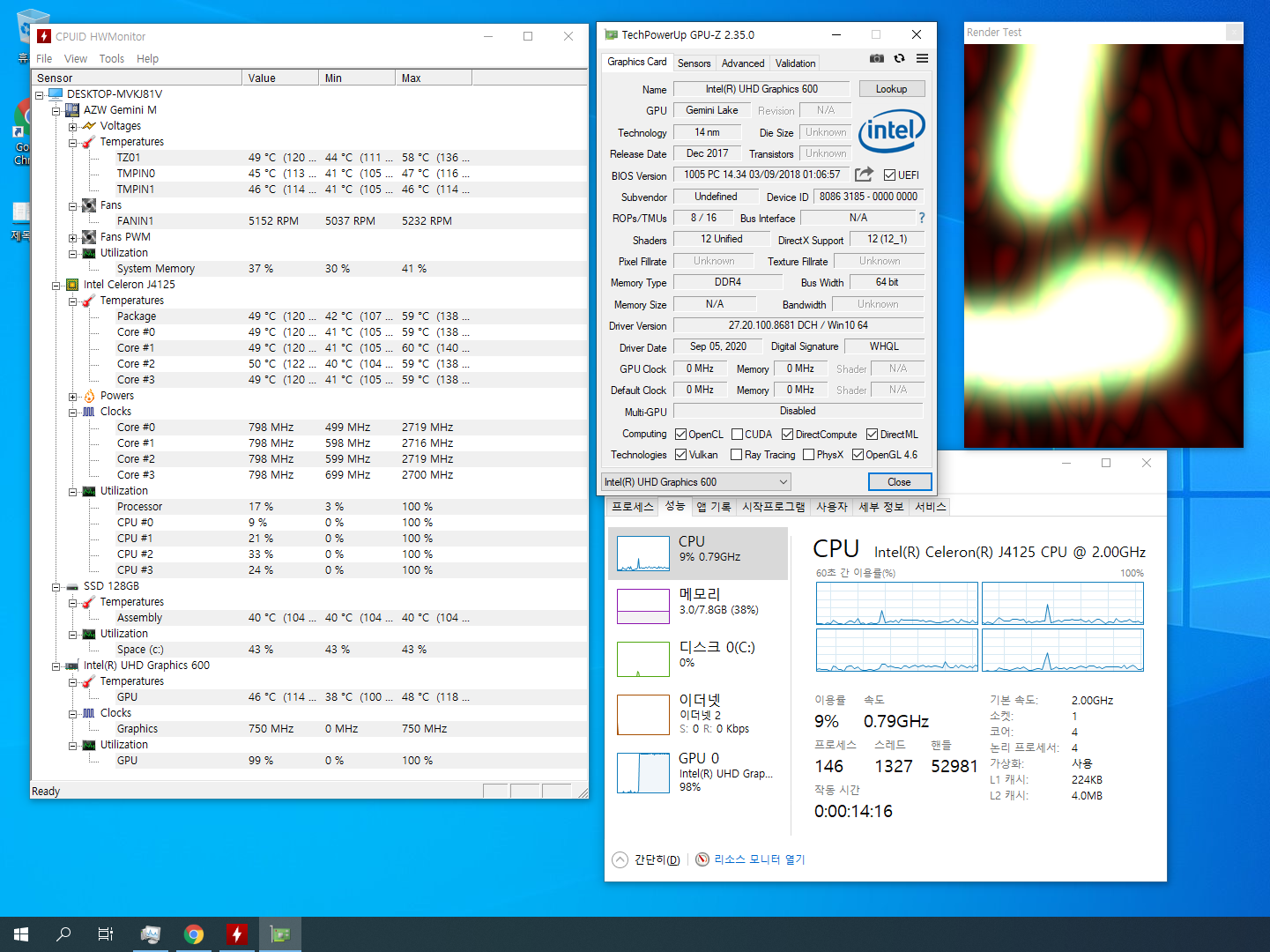The image size is (1270, 952).
Task: Click the Intel logo in GPU-Z
Action: click(x=892, y=130)
